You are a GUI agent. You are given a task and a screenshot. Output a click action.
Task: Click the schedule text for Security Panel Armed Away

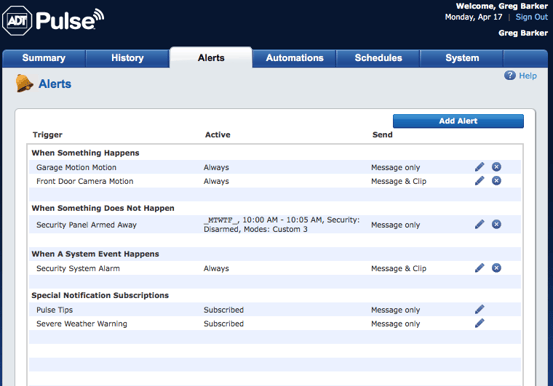click(x=281, y=224)
